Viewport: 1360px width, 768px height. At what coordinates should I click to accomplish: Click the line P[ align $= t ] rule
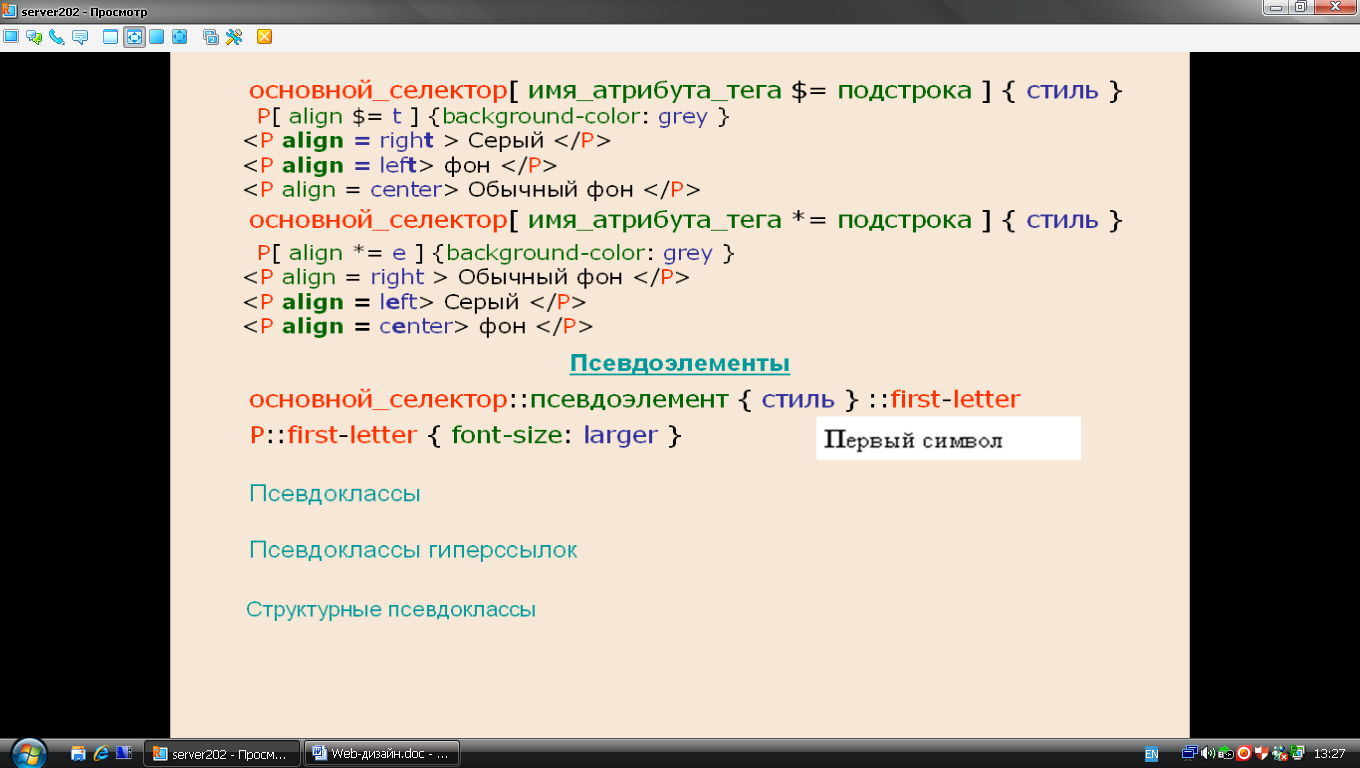click(x=493, y=117)
